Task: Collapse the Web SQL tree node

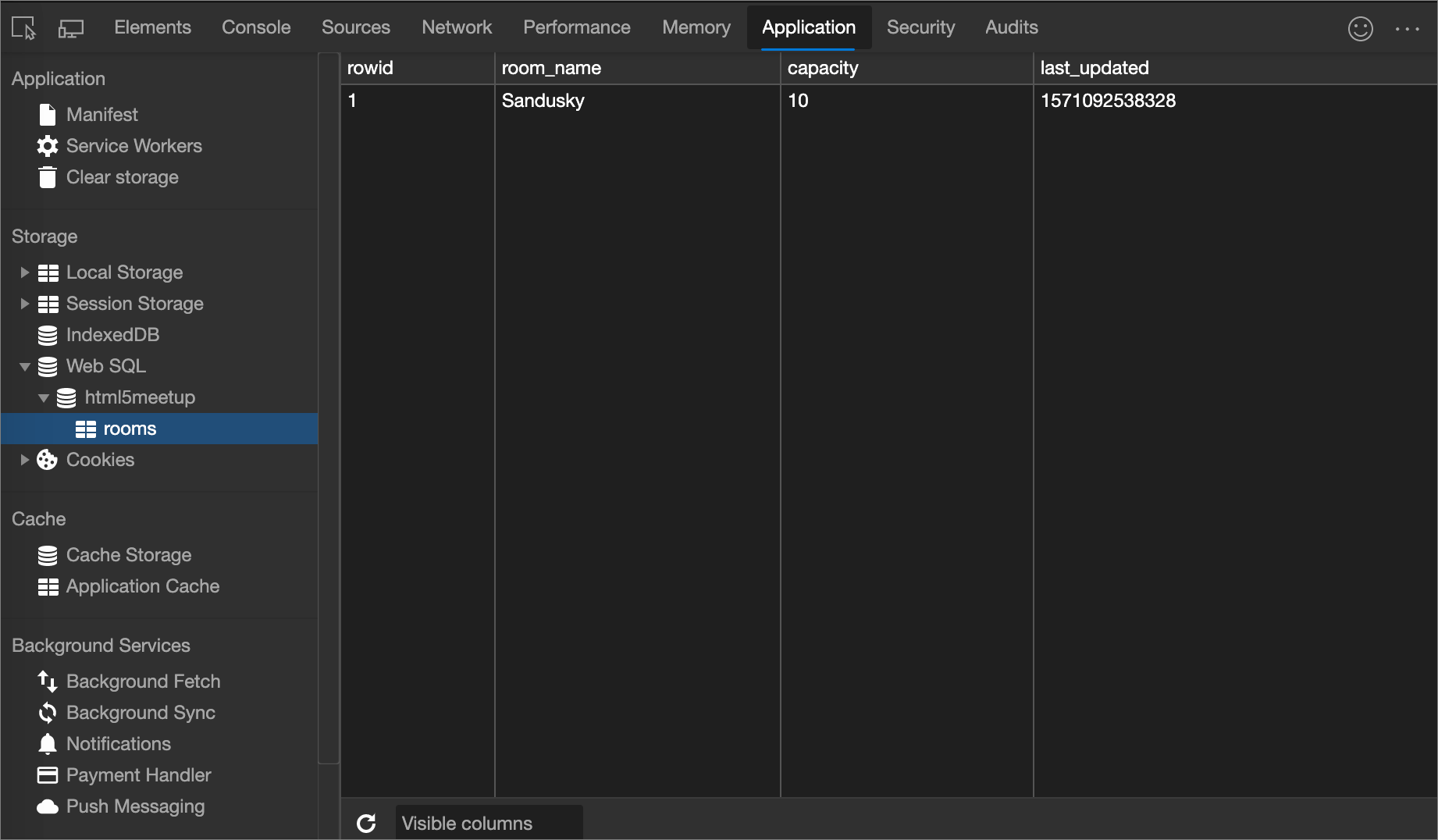Action: click(x=25, y=366)
